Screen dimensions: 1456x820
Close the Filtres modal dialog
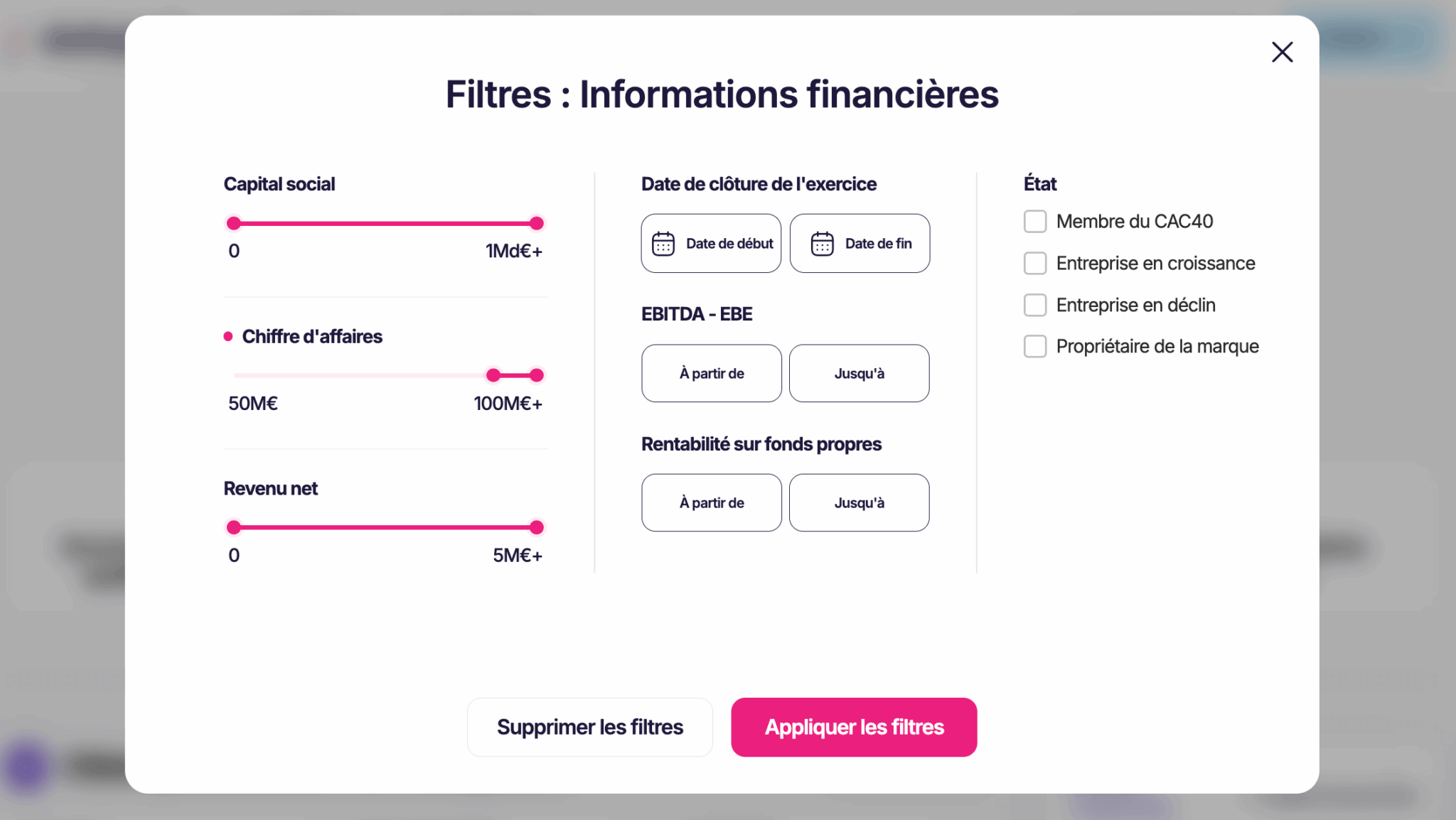(x=1282, y=52)
